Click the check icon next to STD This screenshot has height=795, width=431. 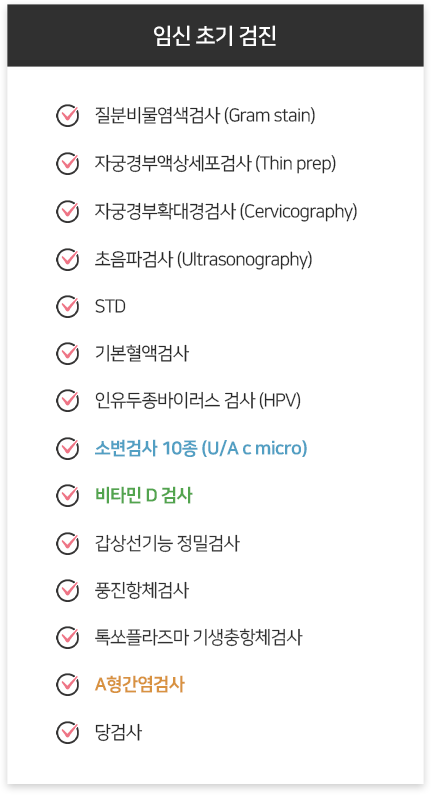pos(67,306)
